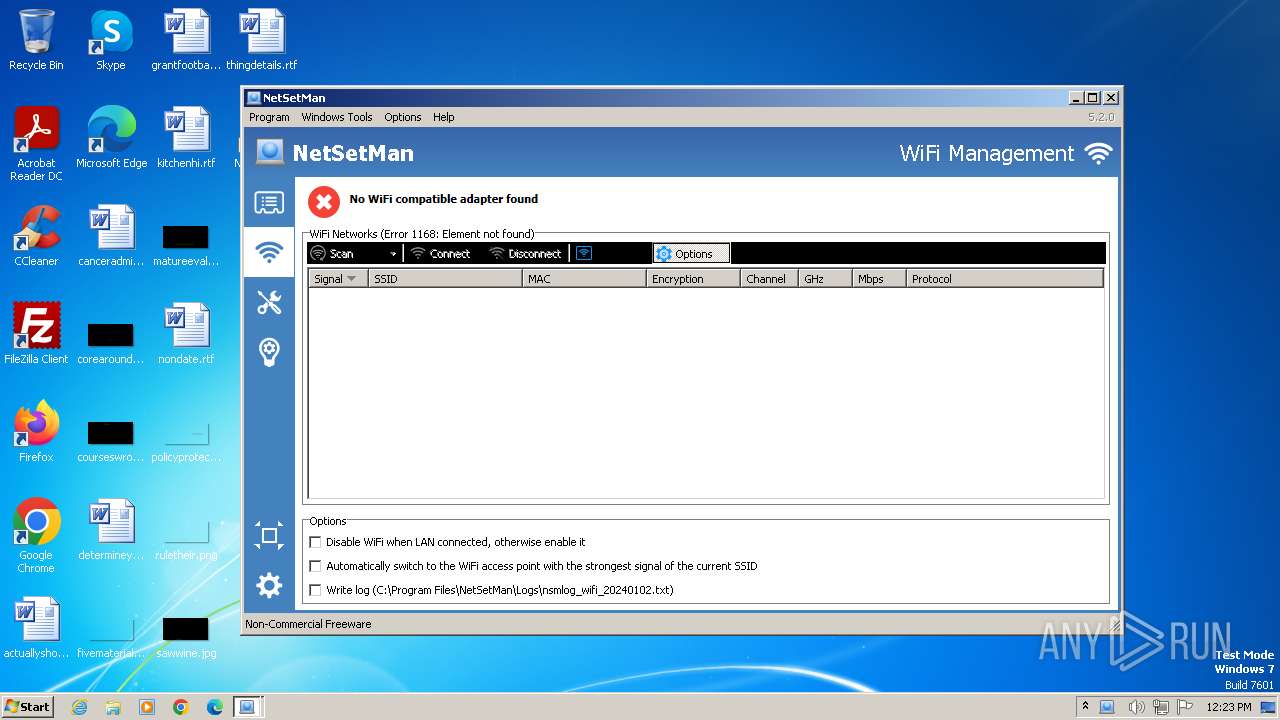1280x720 pixels.
Task: Select the thingdetails.rtf desktop file
Action: (261, 41)
